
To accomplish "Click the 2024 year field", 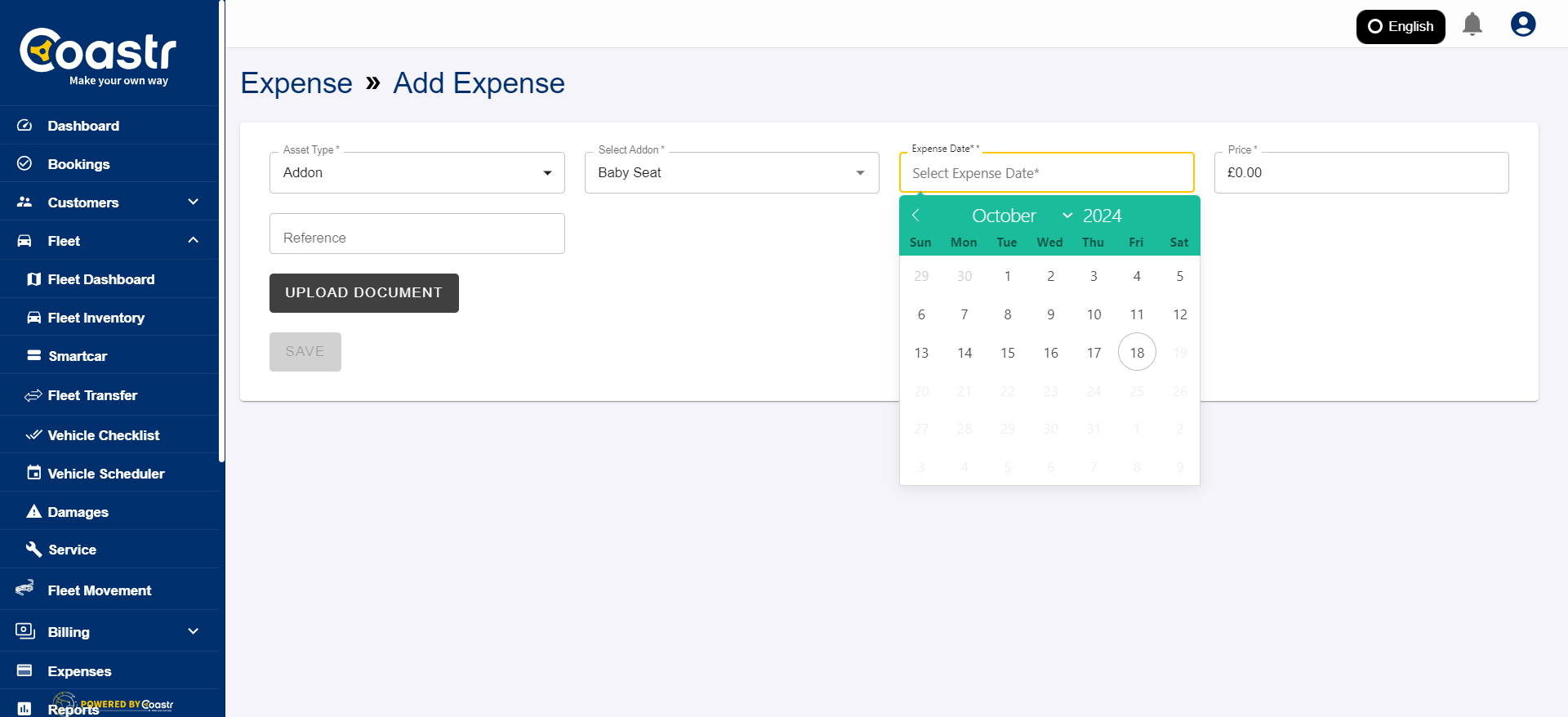I will pyautogui.click(x=1102, y=216).
